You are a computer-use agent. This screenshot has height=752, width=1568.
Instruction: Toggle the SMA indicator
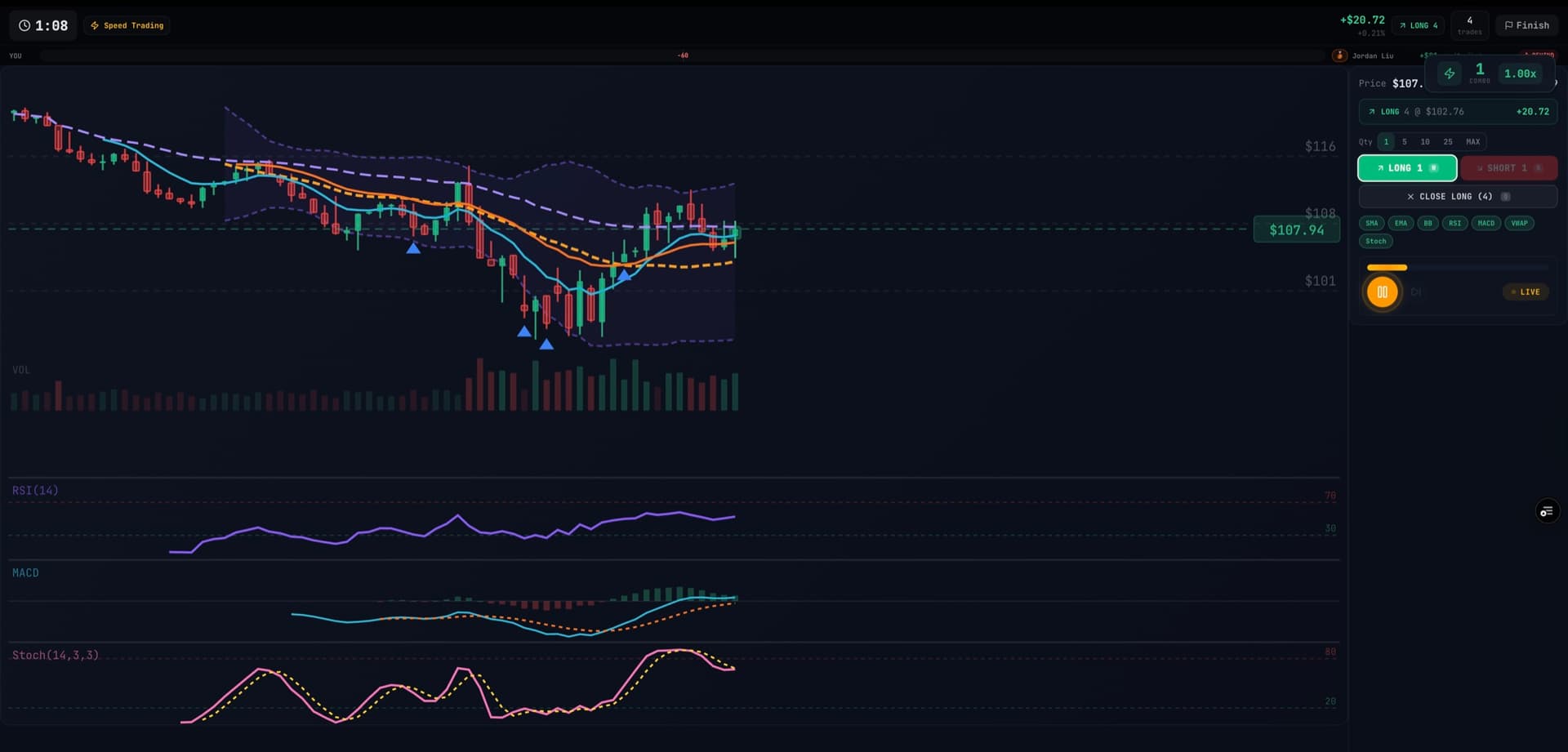1371,223
